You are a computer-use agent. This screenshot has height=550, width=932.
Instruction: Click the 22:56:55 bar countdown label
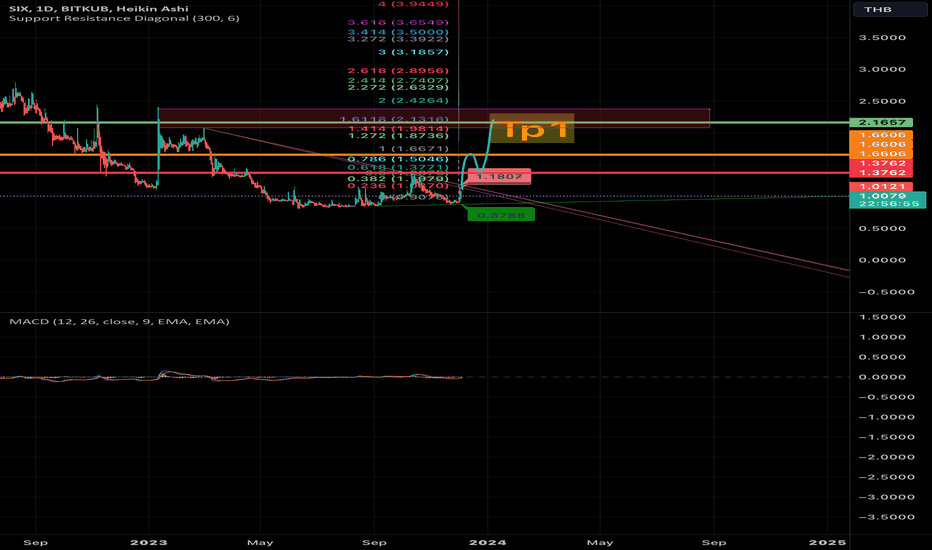[887, 204]
